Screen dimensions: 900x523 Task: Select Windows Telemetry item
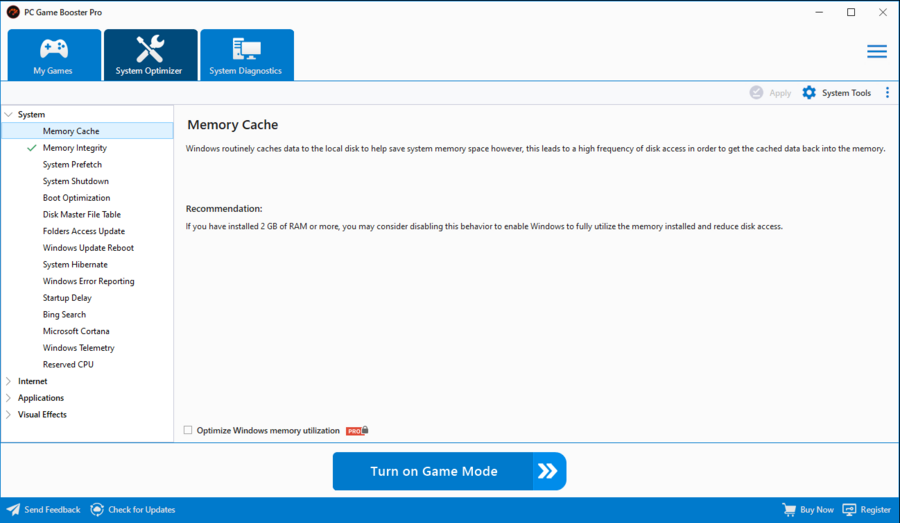pos(79,348)
